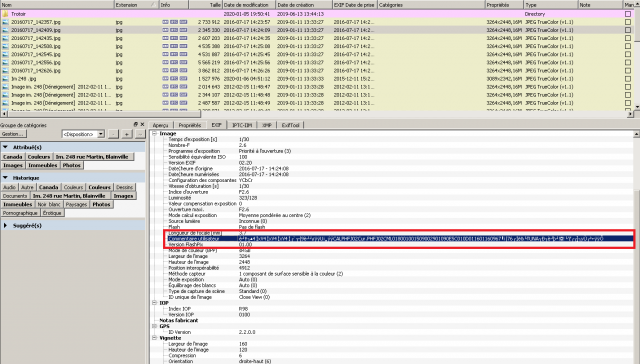The width and height of the screenshot is (640, 364).
Task: Collapse the Attribué(s) section
Action: click(x=5, y=147)
